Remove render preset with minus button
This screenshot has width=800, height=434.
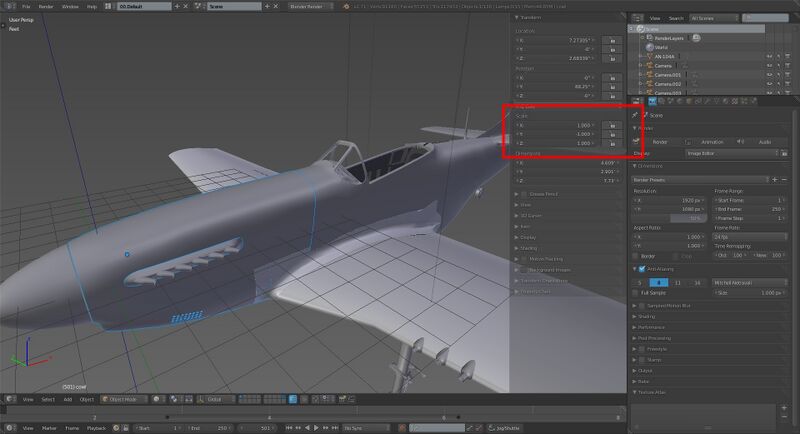pyautogui.click(x=784, y=180)
